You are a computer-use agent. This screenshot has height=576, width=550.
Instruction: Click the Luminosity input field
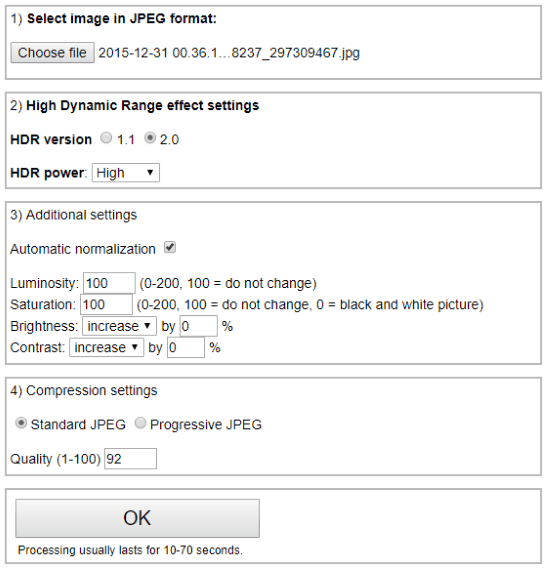[x=109, y=283]
